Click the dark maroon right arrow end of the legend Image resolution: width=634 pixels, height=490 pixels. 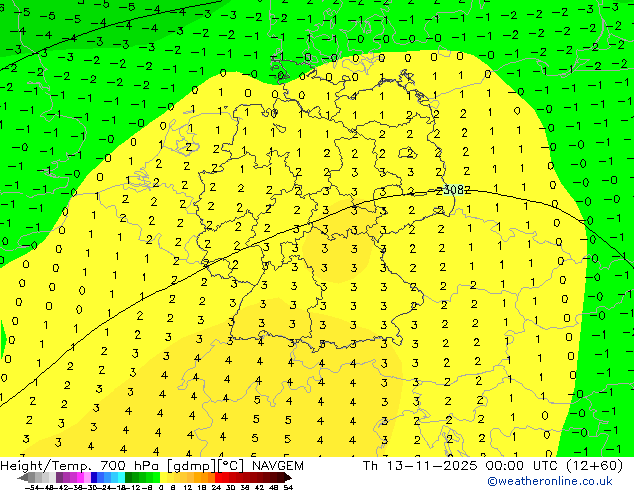pos(288,478)
